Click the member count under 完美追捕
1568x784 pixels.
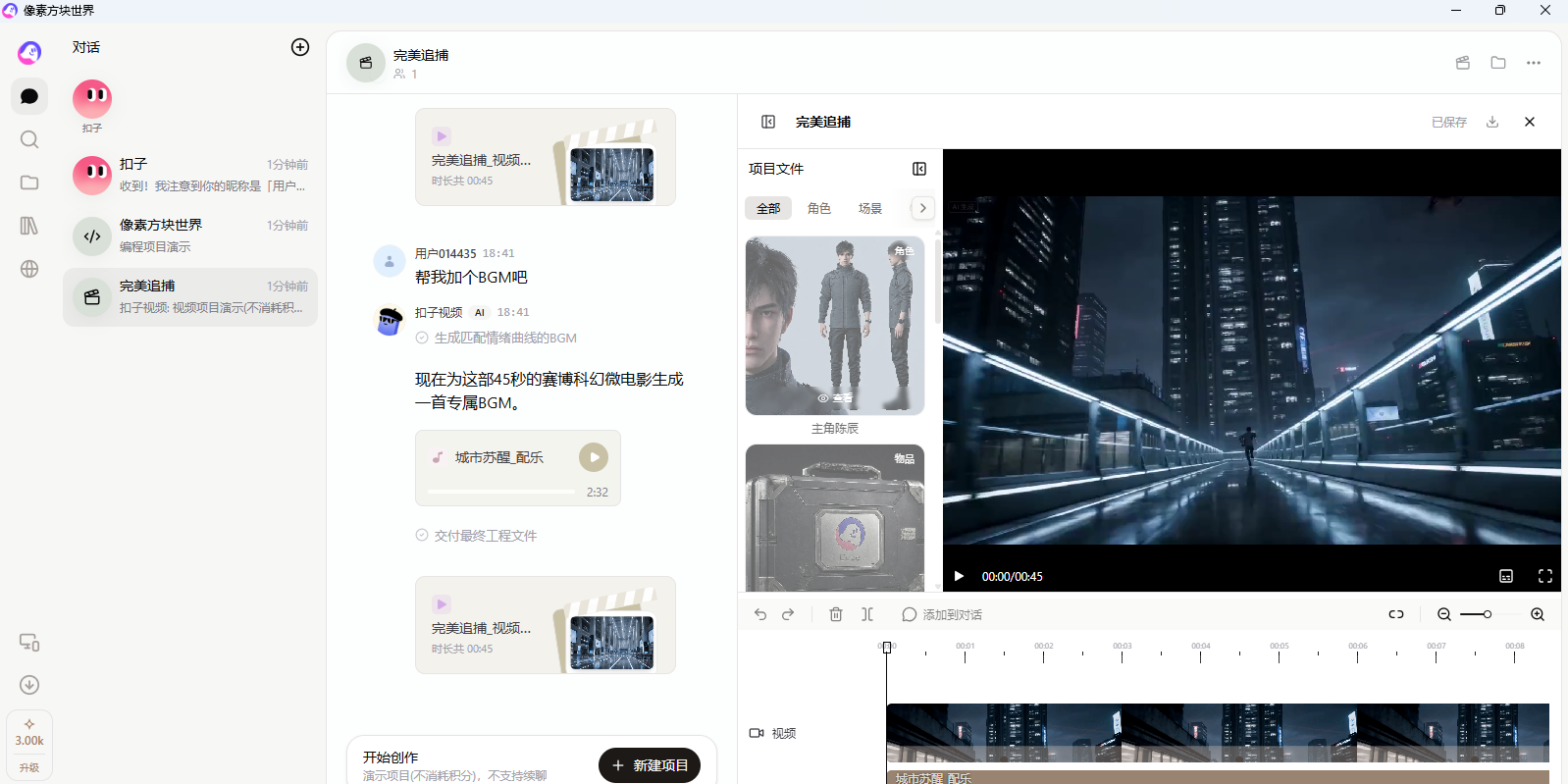tap(406, 74)
